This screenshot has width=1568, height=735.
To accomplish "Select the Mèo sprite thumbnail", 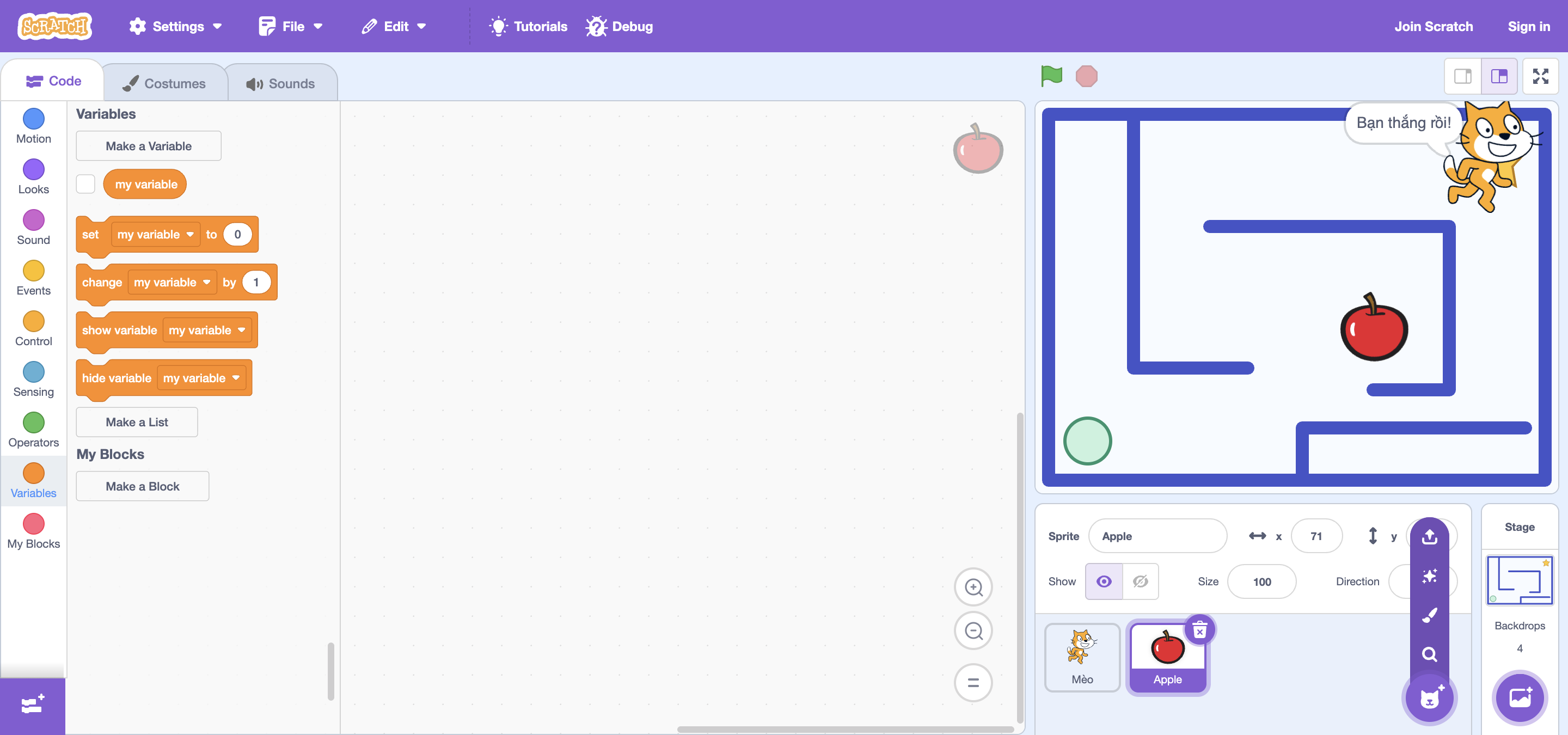I will click(x=1082, y=657).
